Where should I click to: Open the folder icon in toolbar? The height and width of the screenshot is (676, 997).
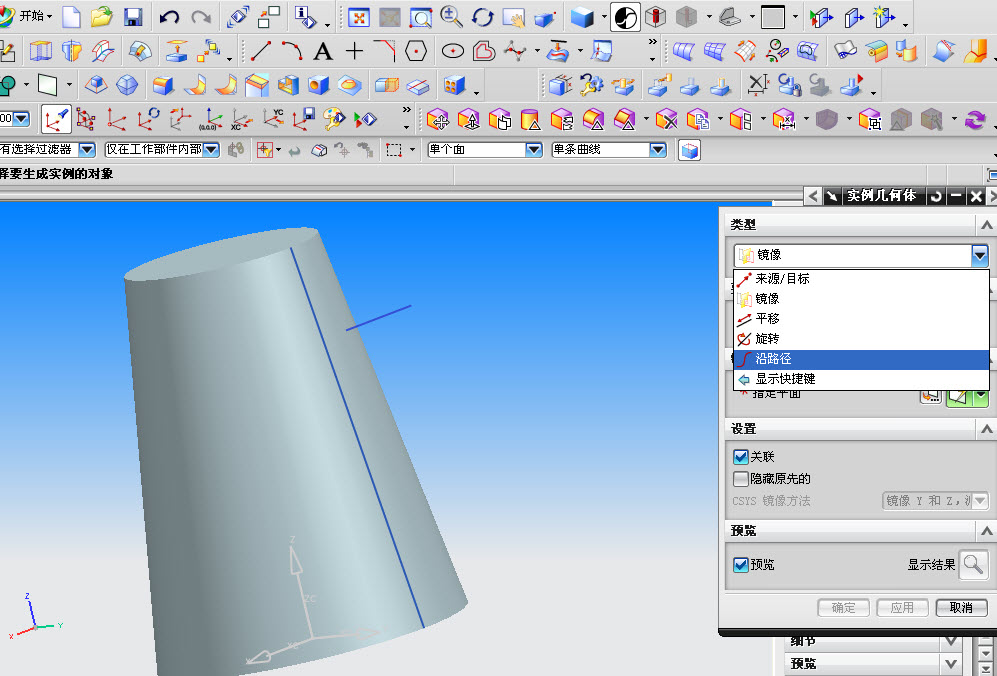101,17
